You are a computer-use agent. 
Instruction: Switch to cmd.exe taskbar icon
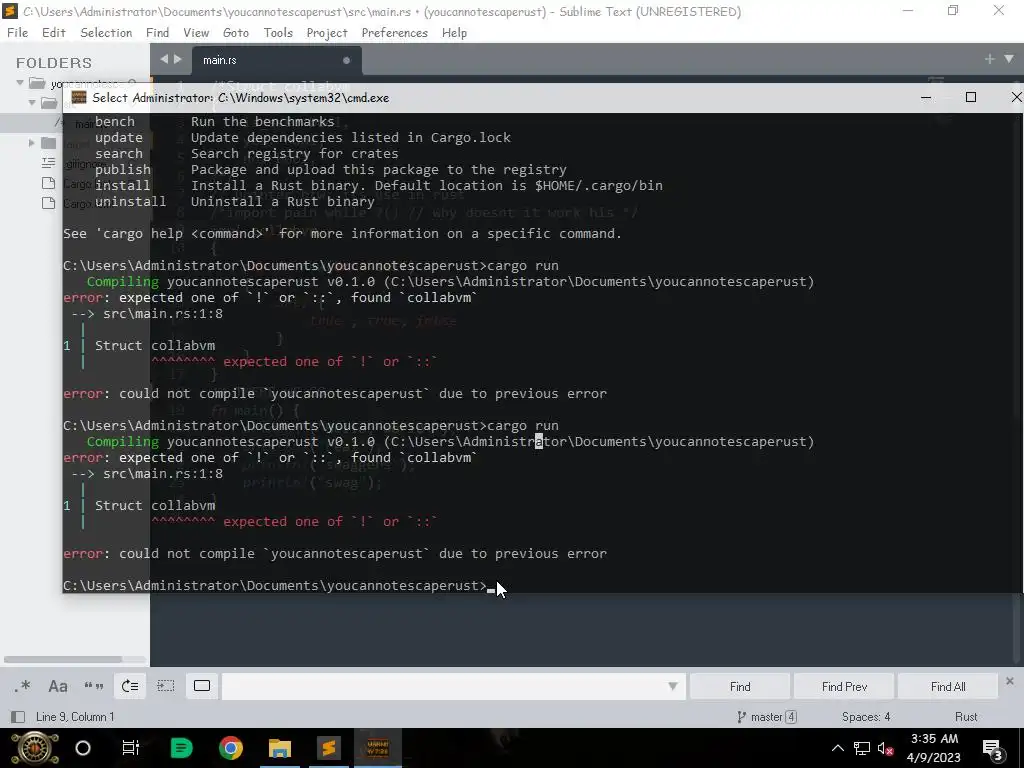click(377, 748)
